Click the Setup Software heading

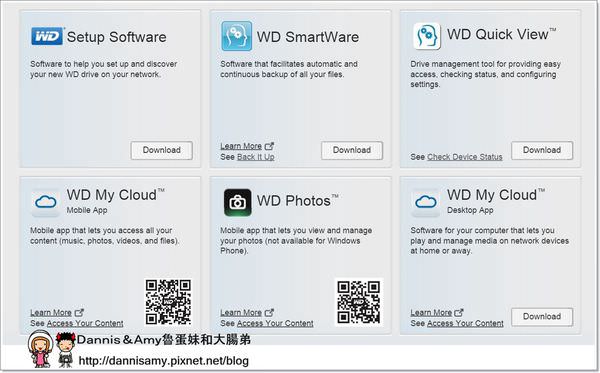pos(116,37)
